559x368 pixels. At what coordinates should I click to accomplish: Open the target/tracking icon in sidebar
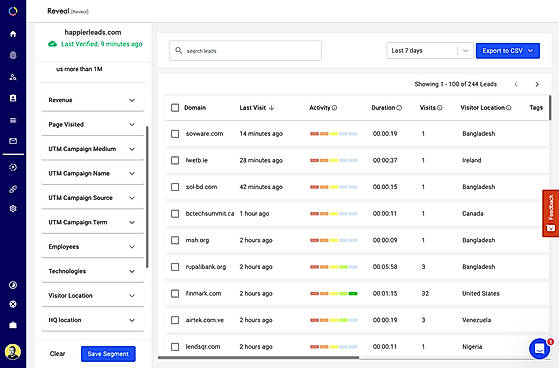pos(13,167)
